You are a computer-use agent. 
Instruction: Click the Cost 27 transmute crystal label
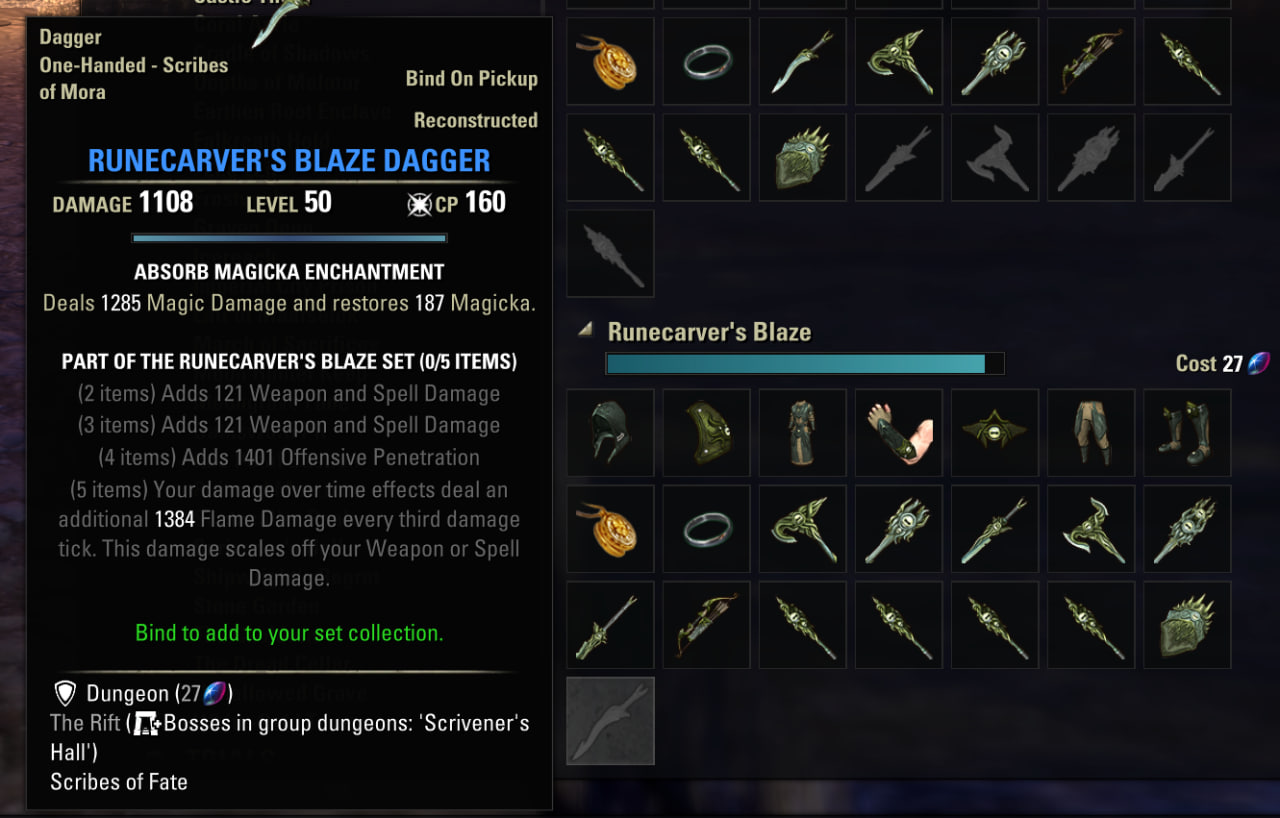point(1222,363)
